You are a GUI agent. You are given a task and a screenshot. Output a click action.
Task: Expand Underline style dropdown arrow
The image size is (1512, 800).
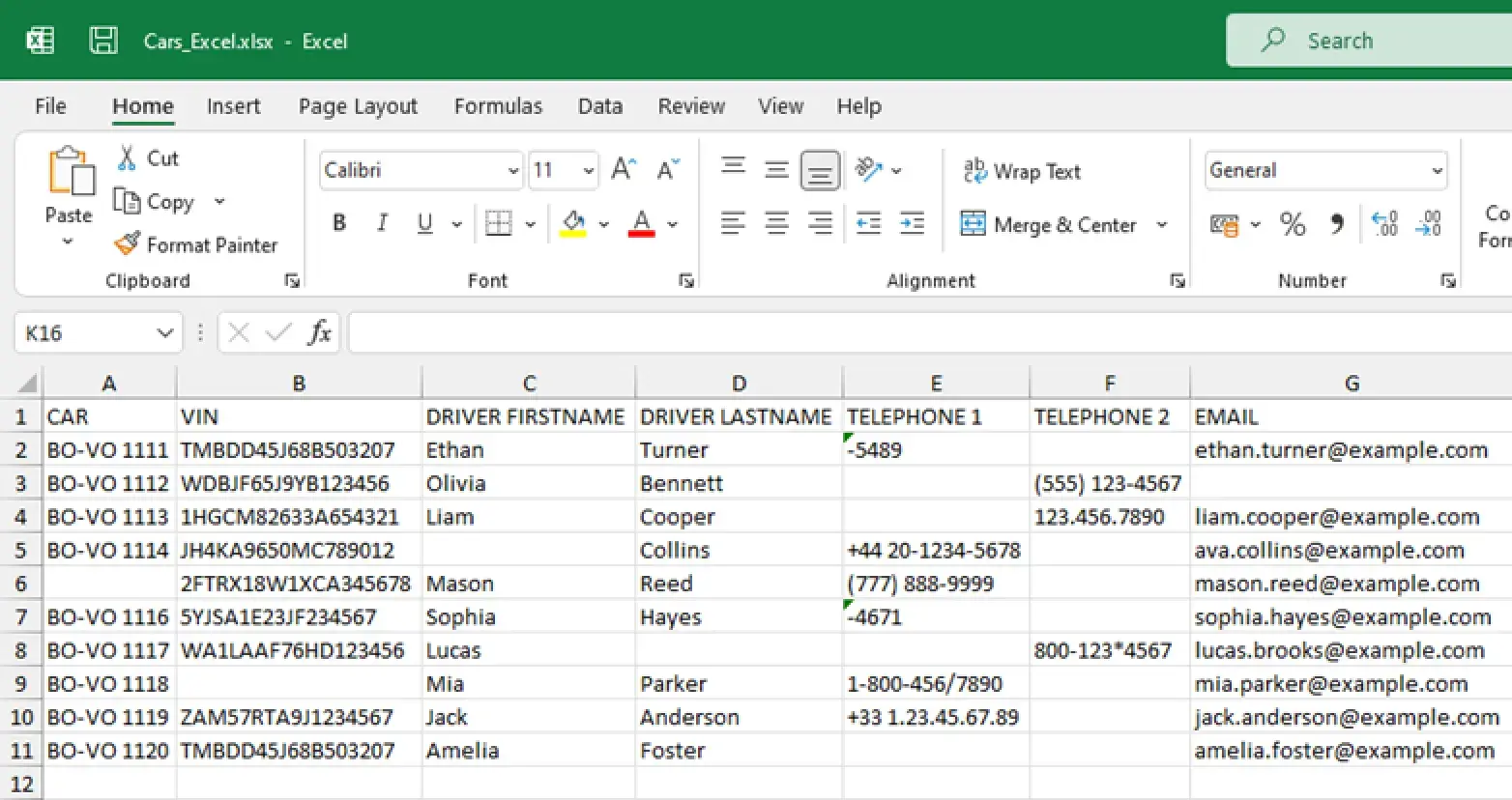point(456,224)
